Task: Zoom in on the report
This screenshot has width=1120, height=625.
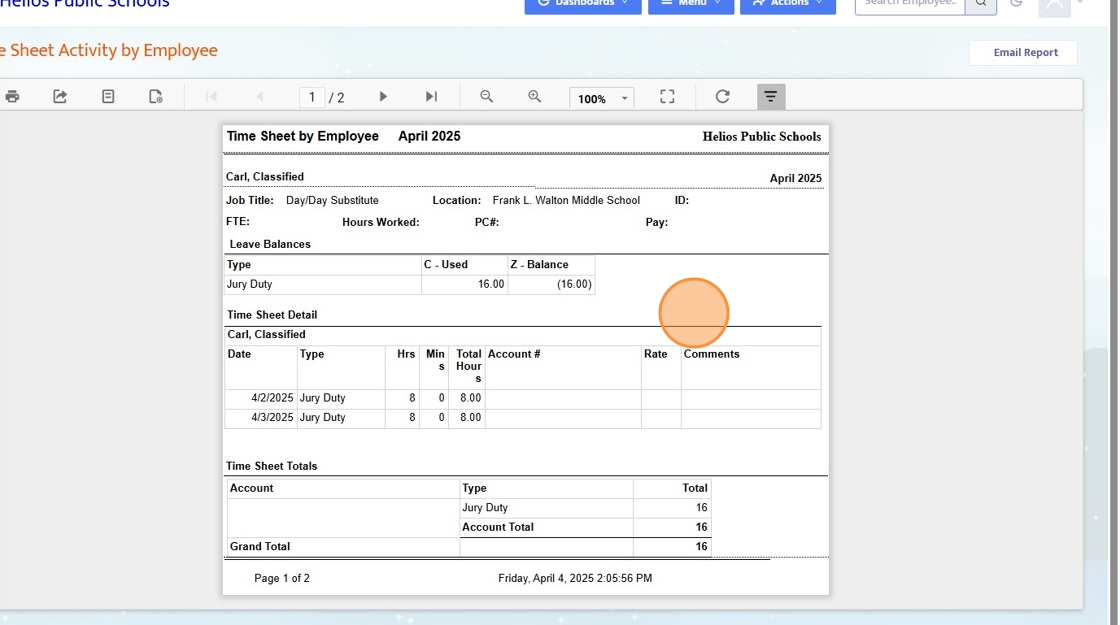Action: (535, 97)
